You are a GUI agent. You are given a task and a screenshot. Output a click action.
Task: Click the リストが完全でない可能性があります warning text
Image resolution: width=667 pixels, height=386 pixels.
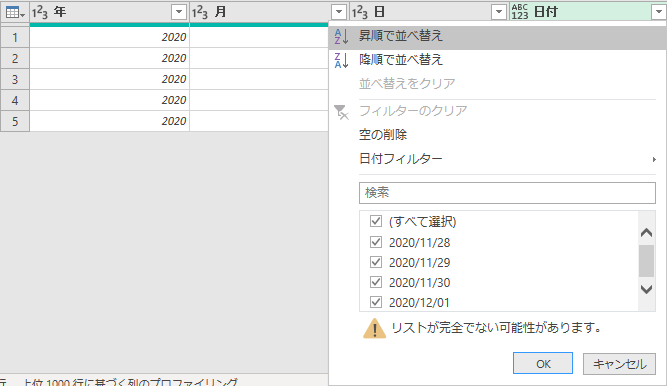pos(496,328)
